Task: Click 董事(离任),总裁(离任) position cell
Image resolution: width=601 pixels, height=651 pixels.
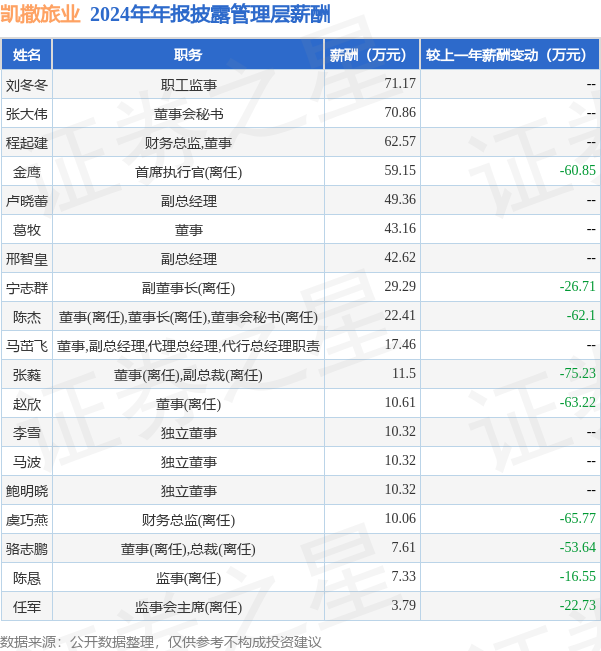Action: [188, 549]
